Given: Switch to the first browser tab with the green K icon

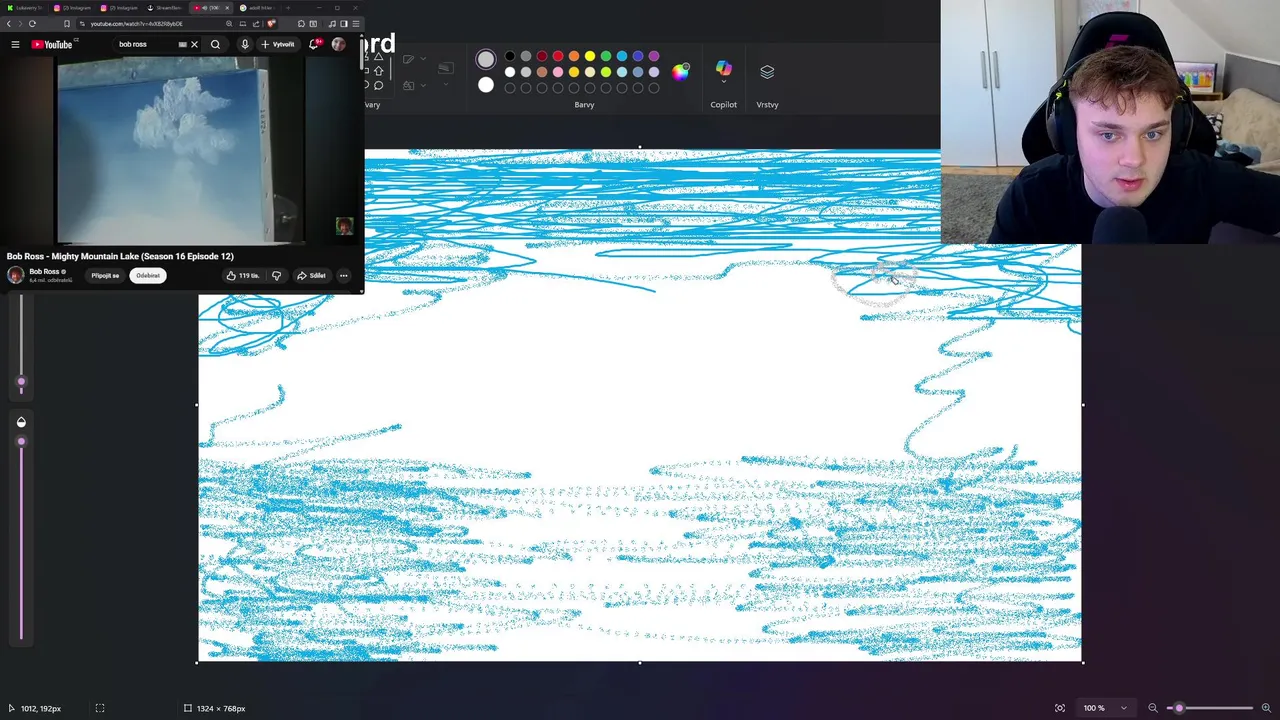Looking at the screenshot, I should 24,8.
